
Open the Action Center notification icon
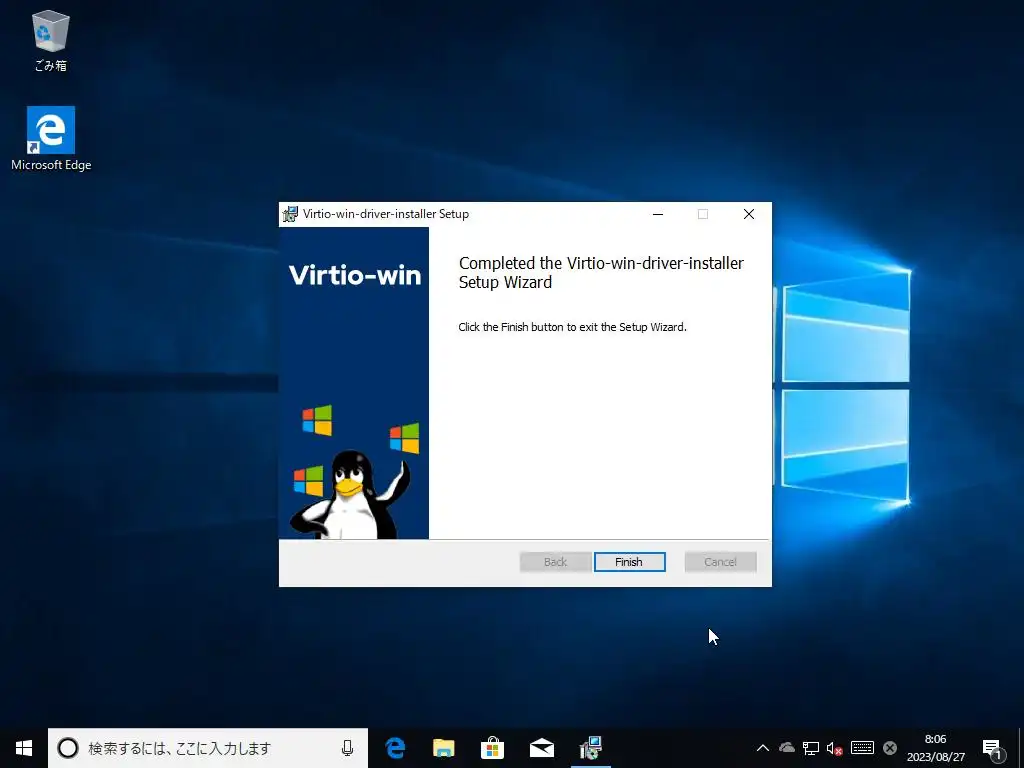(993, 748)
